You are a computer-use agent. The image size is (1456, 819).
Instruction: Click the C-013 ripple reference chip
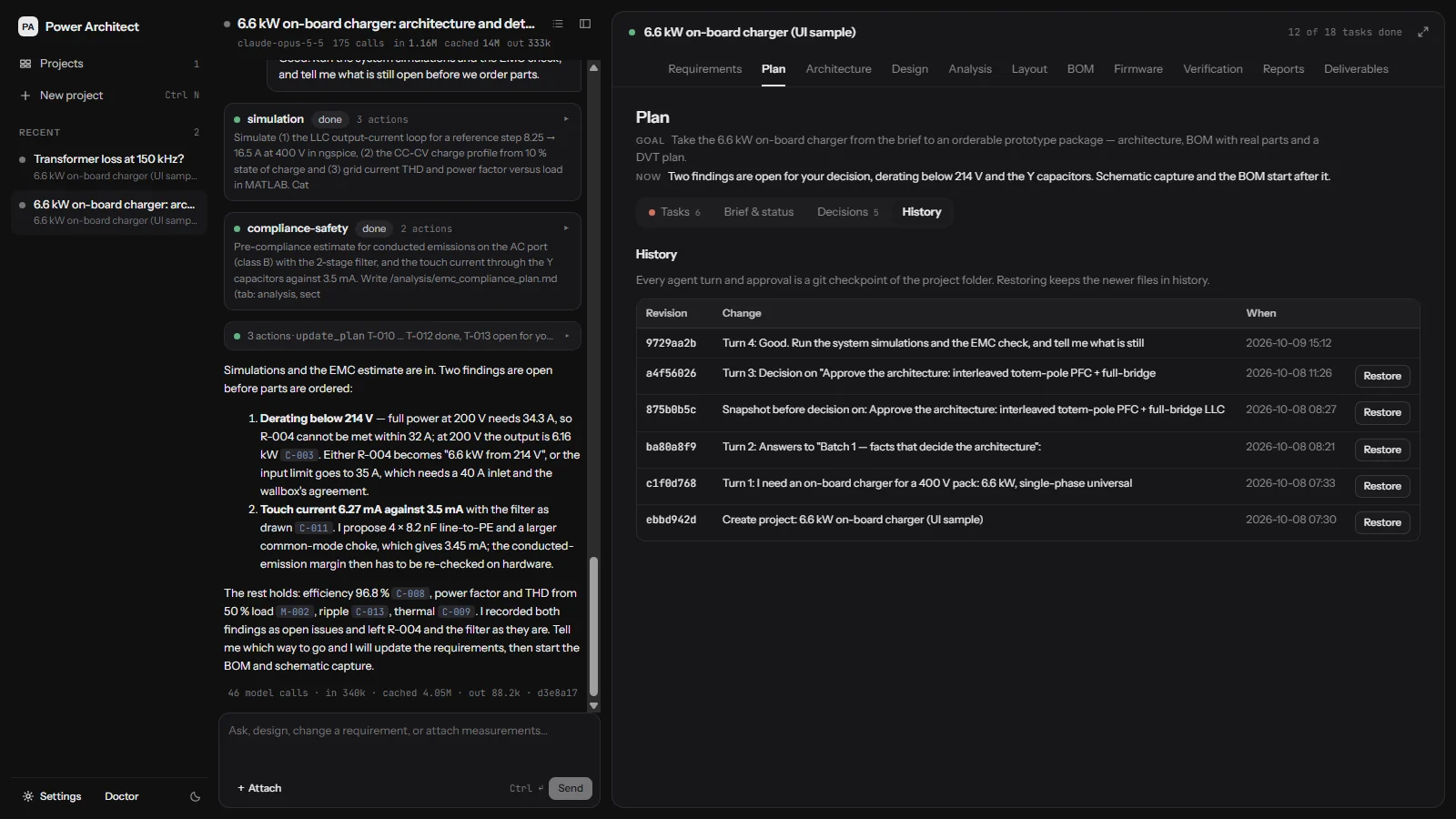[369, 612]
